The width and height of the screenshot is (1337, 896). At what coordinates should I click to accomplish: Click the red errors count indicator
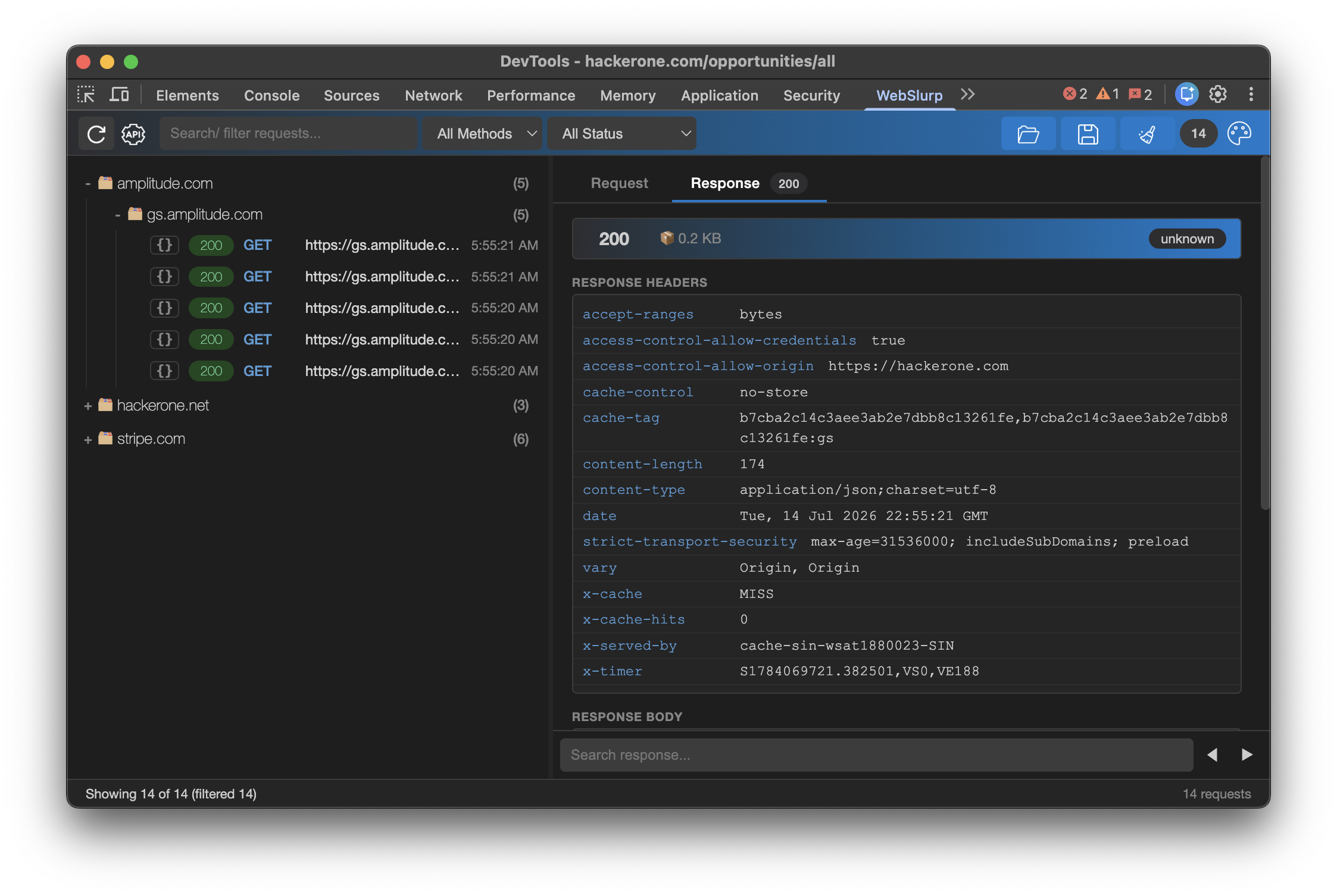(x=1075, y=95)
